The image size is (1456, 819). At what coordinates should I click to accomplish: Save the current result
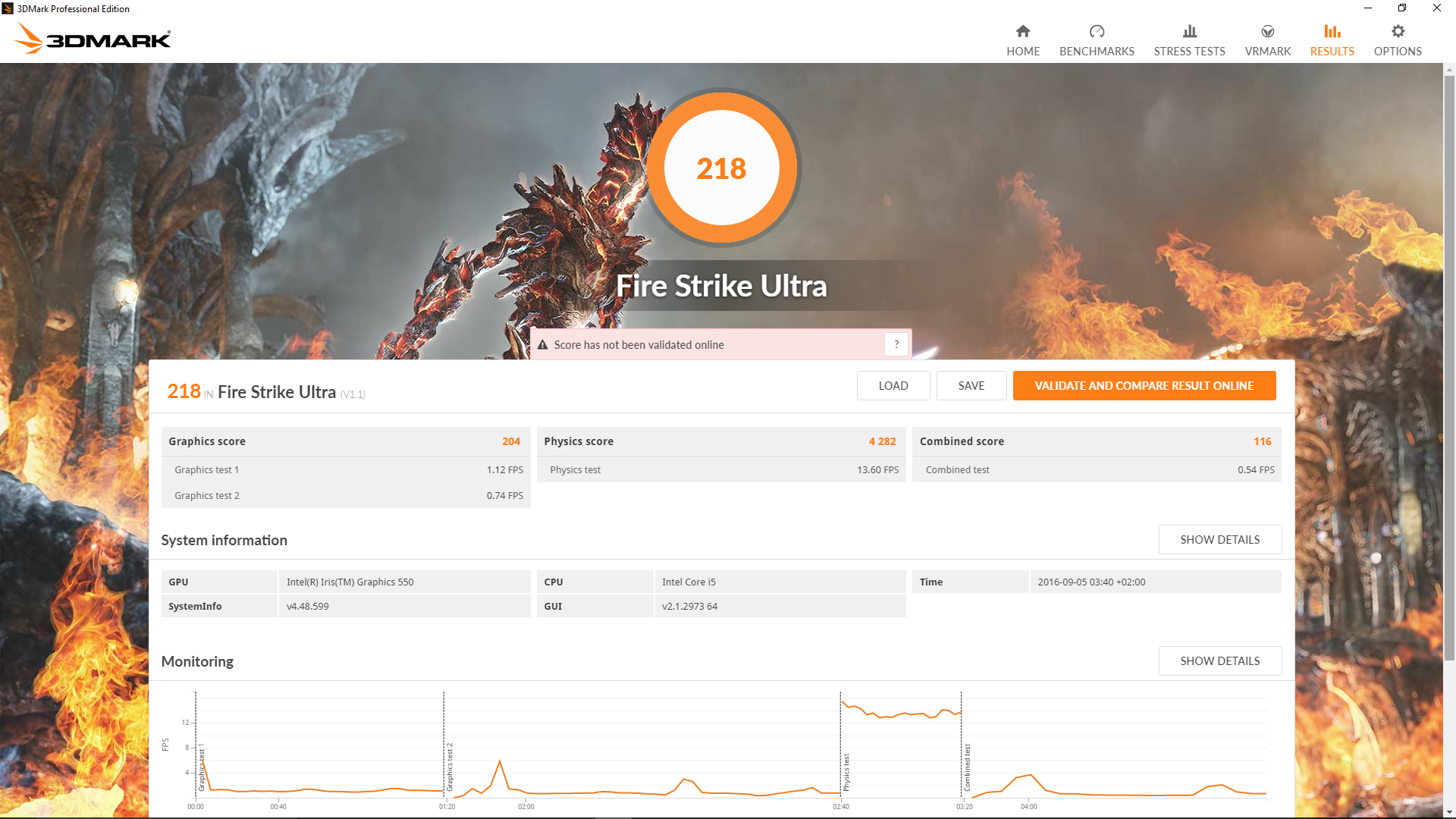click(971, 385)
